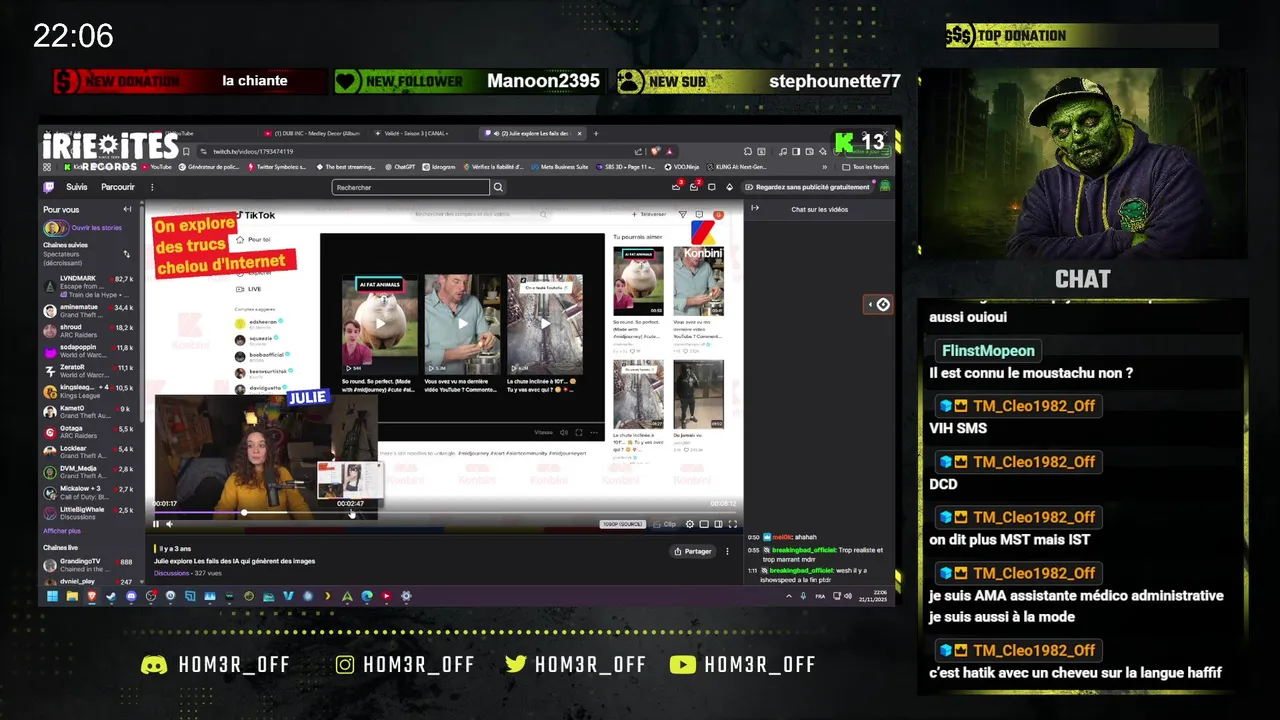Click the video seek bar handle
1280x720 pixels.
[x=244, y=512]
